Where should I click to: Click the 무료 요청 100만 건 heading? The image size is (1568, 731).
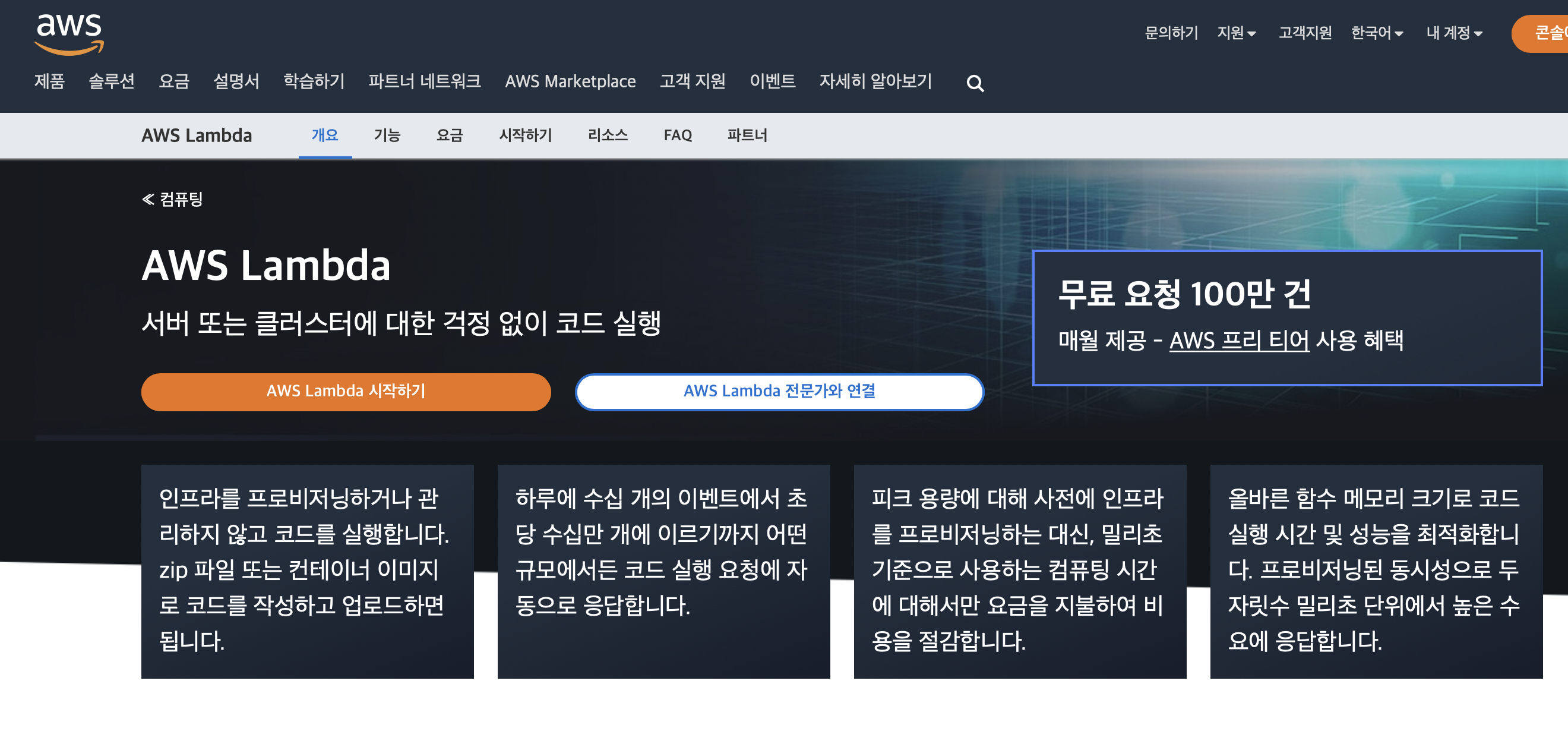click(x=1184, y=294)
